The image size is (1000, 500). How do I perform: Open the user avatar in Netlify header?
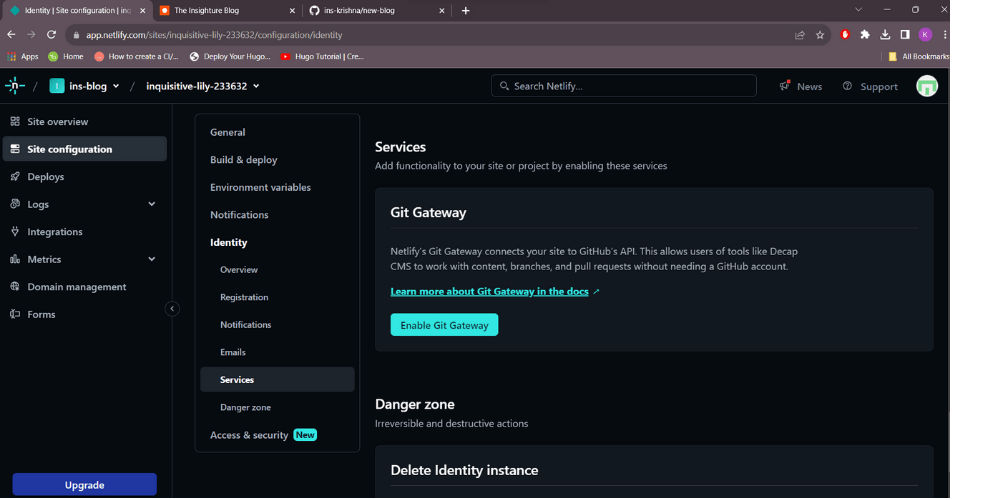[x=927, y=86]
